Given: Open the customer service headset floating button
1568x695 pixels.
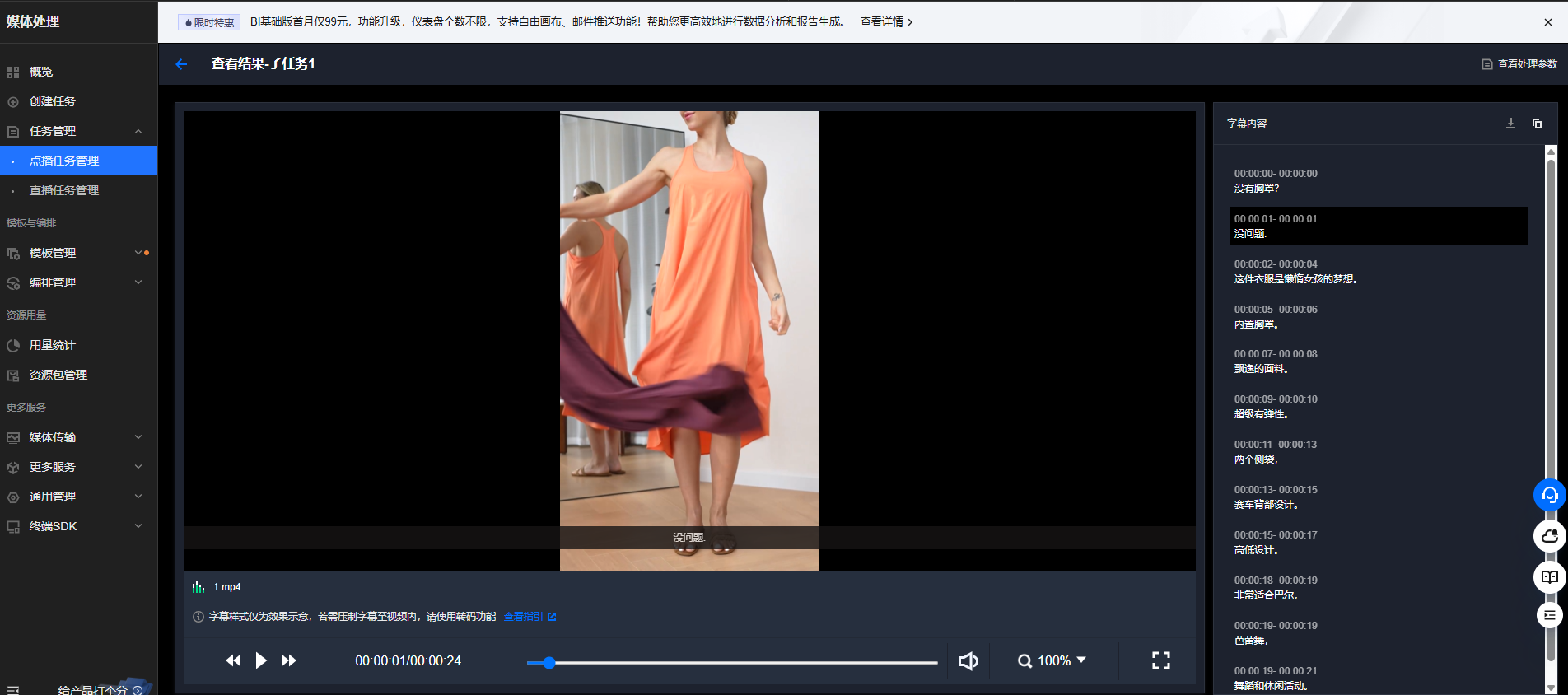Looking at the screenshot, I should point(1549,495).
